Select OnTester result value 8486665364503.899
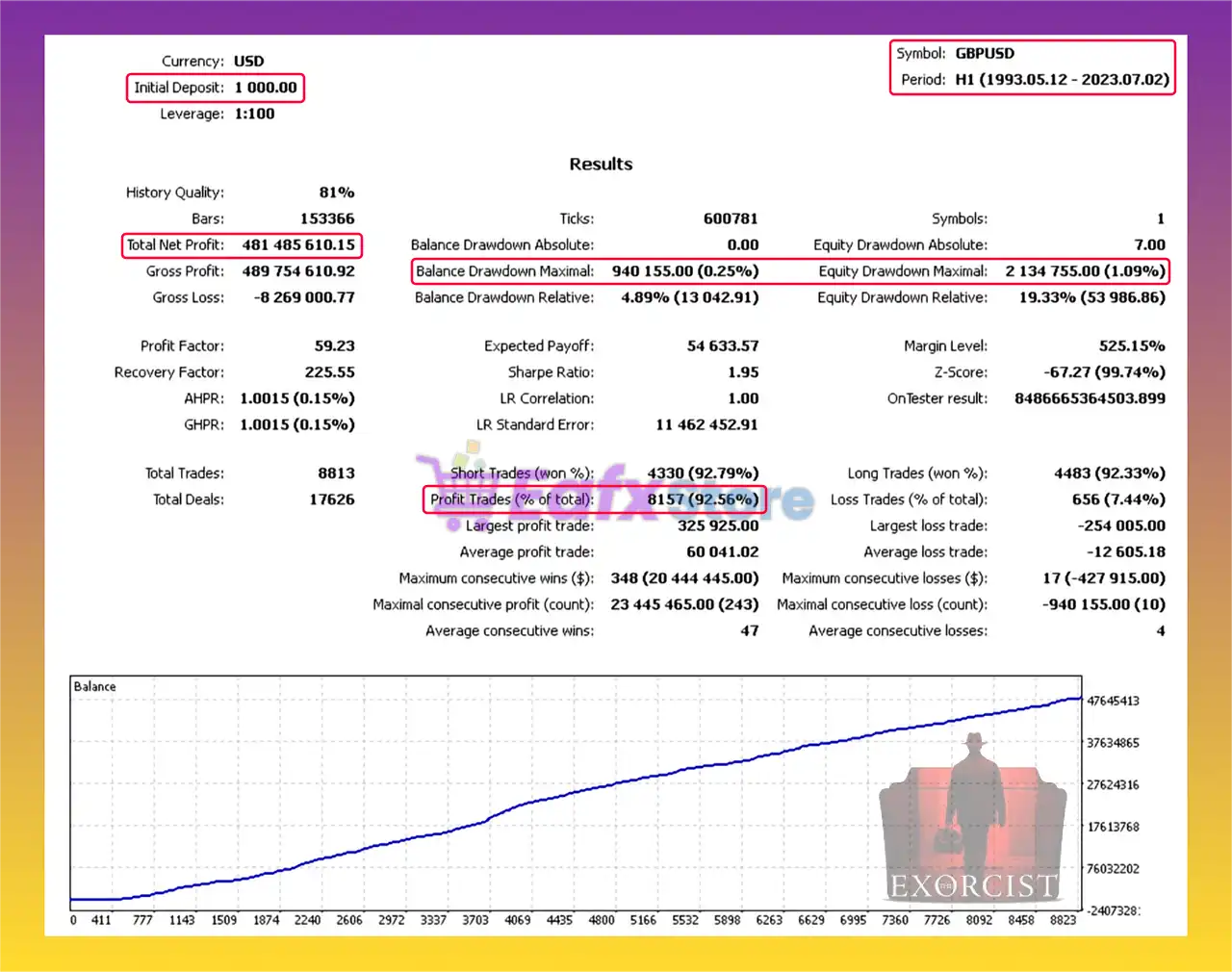The height and width of the screenshot is (972, 1232). [1090, 398]
